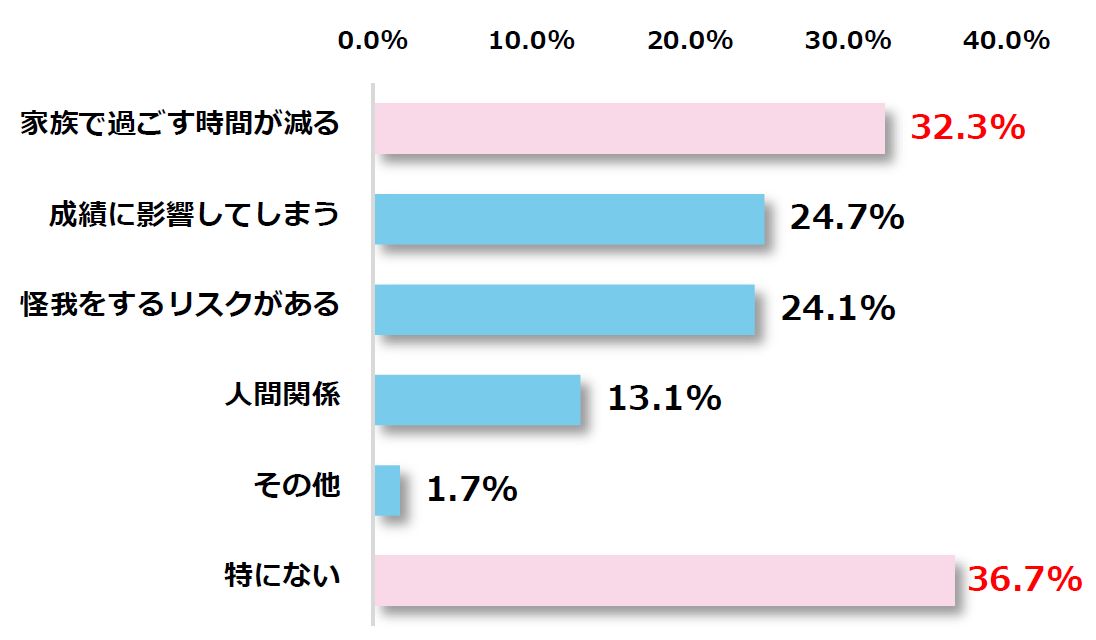The height and width of the screenshot is (640, 1096).
Task: Click the 特にない category label
Action: 281,575
